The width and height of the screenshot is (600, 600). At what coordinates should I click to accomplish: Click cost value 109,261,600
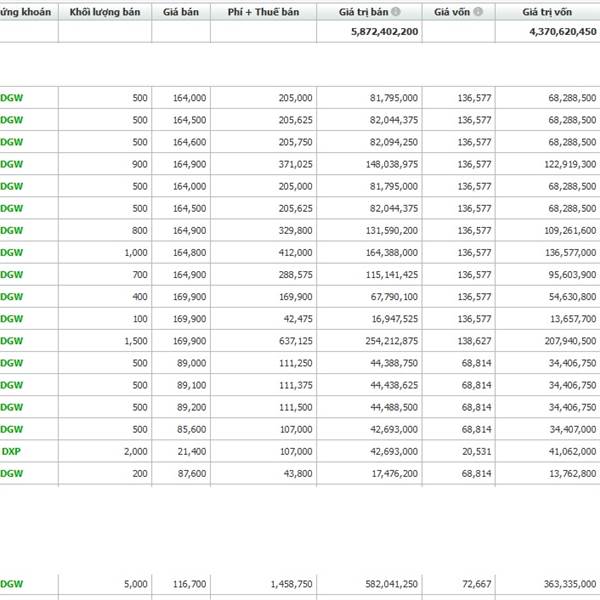click(x=571, y=230)
